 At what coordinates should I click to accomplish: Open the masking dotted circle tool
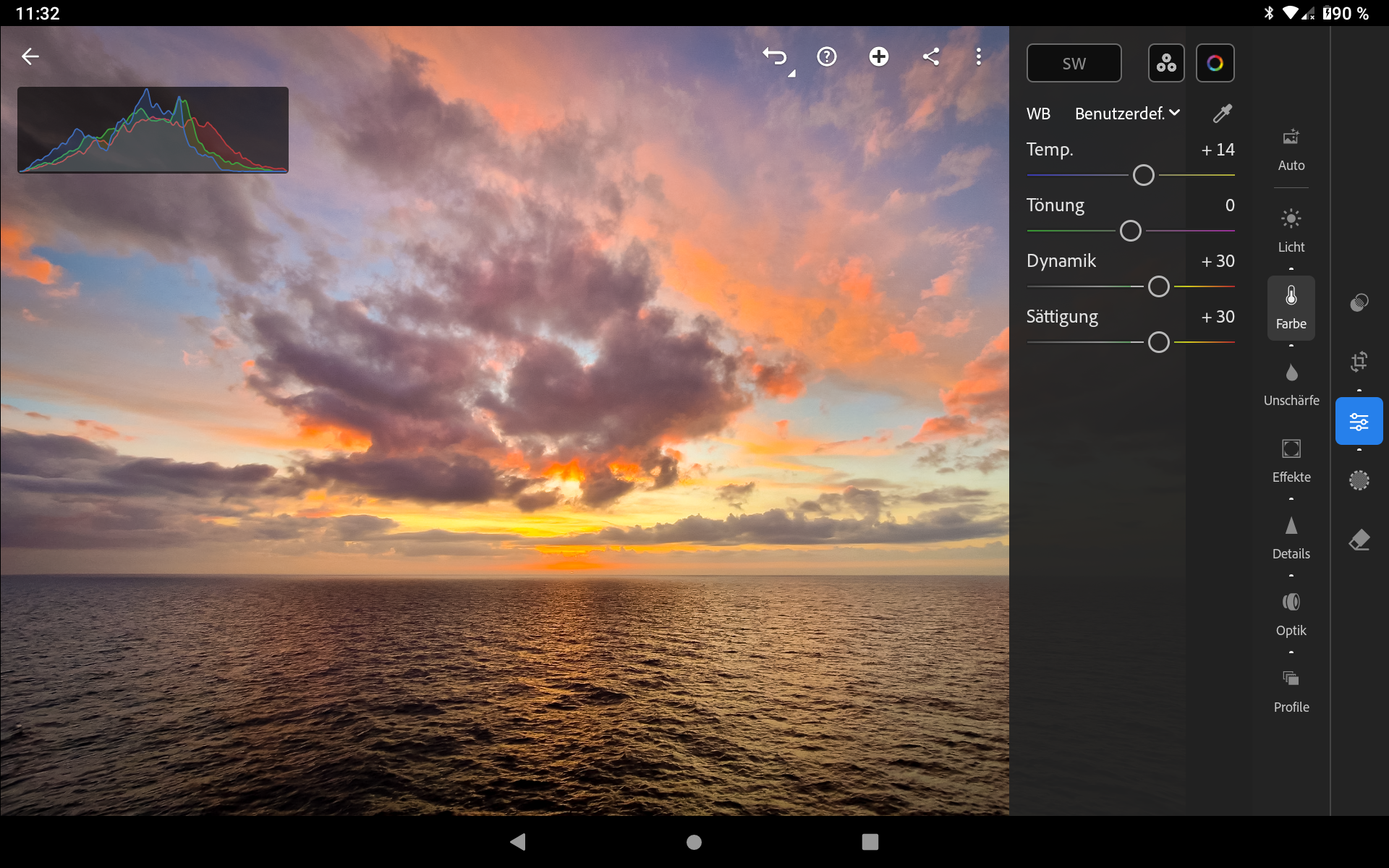point(1359,480)
